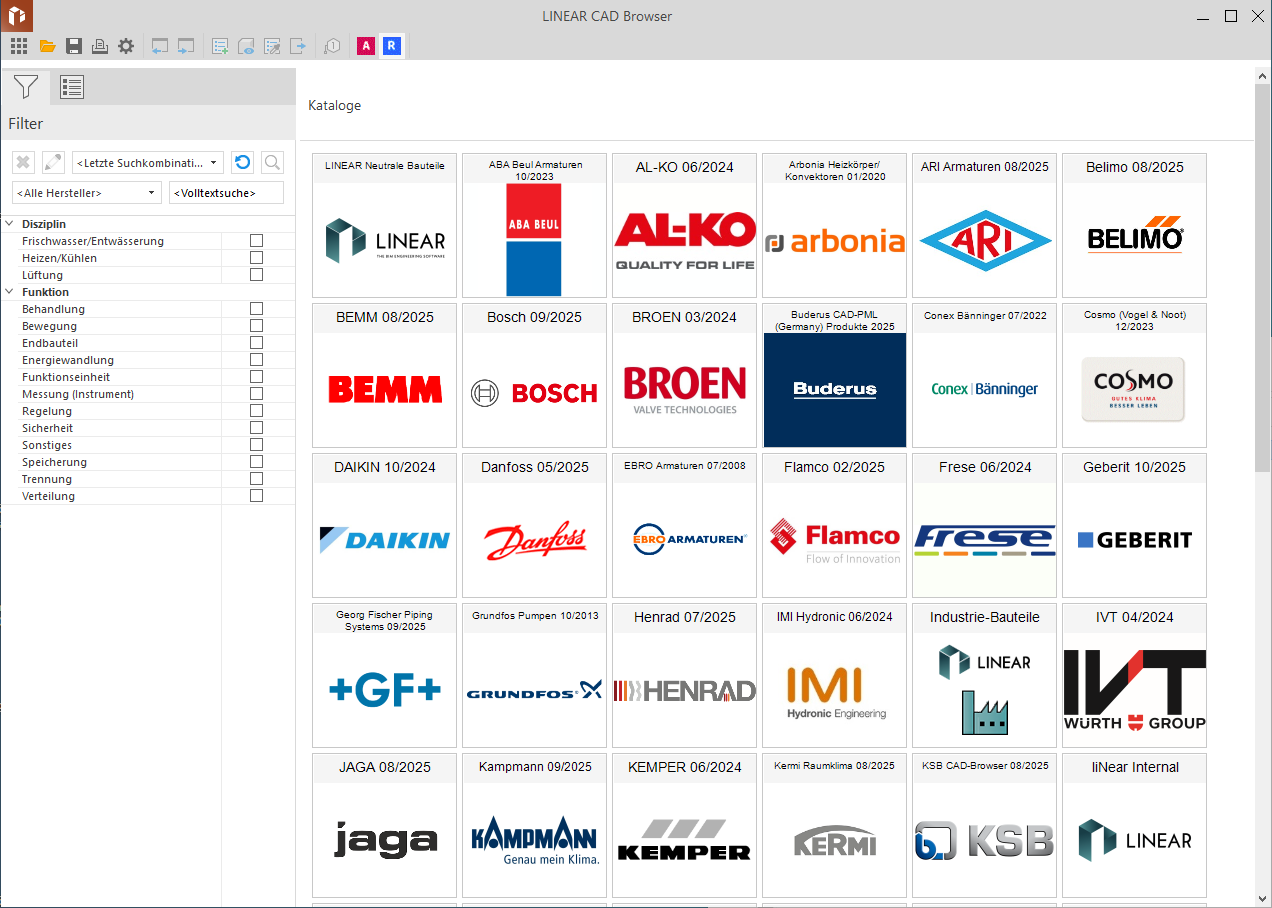This screenshot has height=908, width=1272.
Task: Click the export arrow toolbar icon
Action: [x=298, y=46]
